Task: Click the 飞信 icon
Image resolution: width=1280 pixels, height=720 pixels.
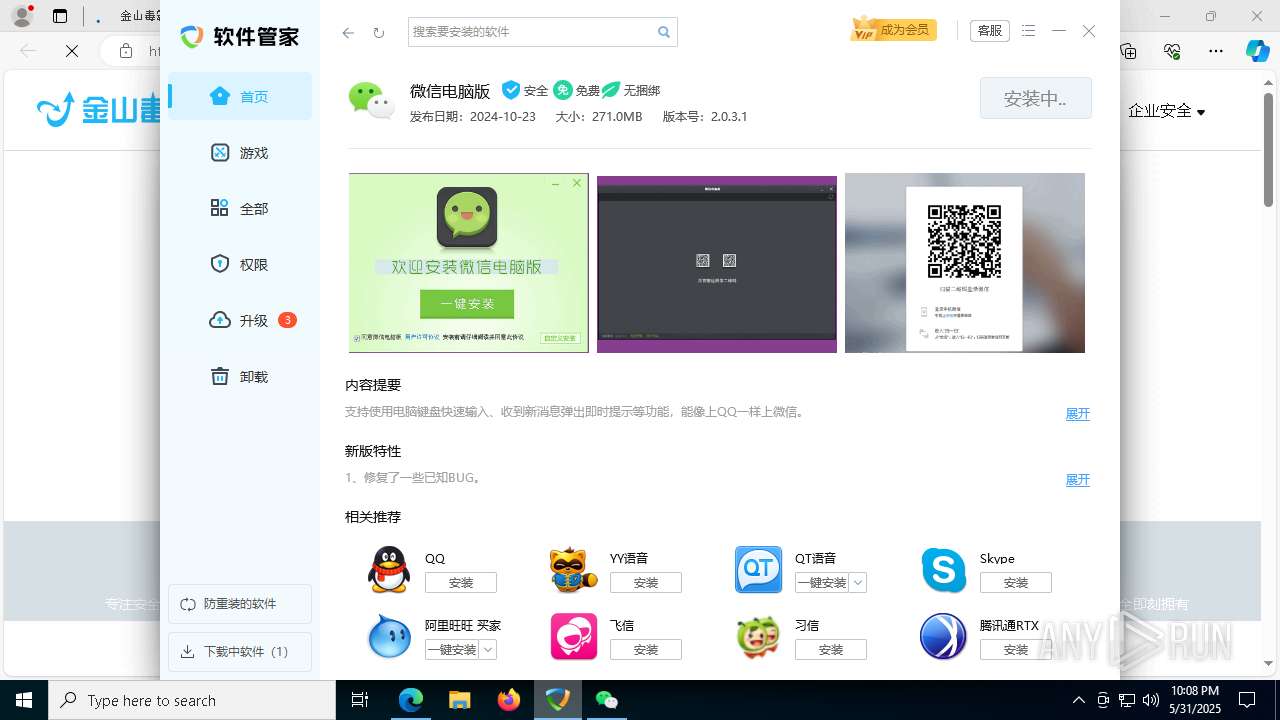Action: point(574,636)
